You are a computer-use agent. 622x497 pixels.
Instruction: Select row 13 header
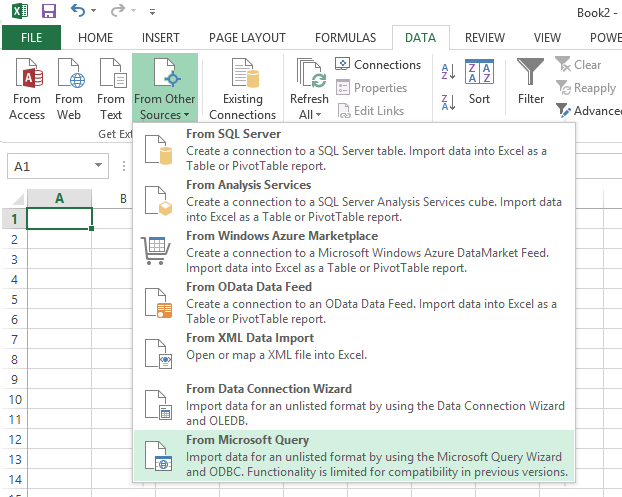tap(14, 459)
